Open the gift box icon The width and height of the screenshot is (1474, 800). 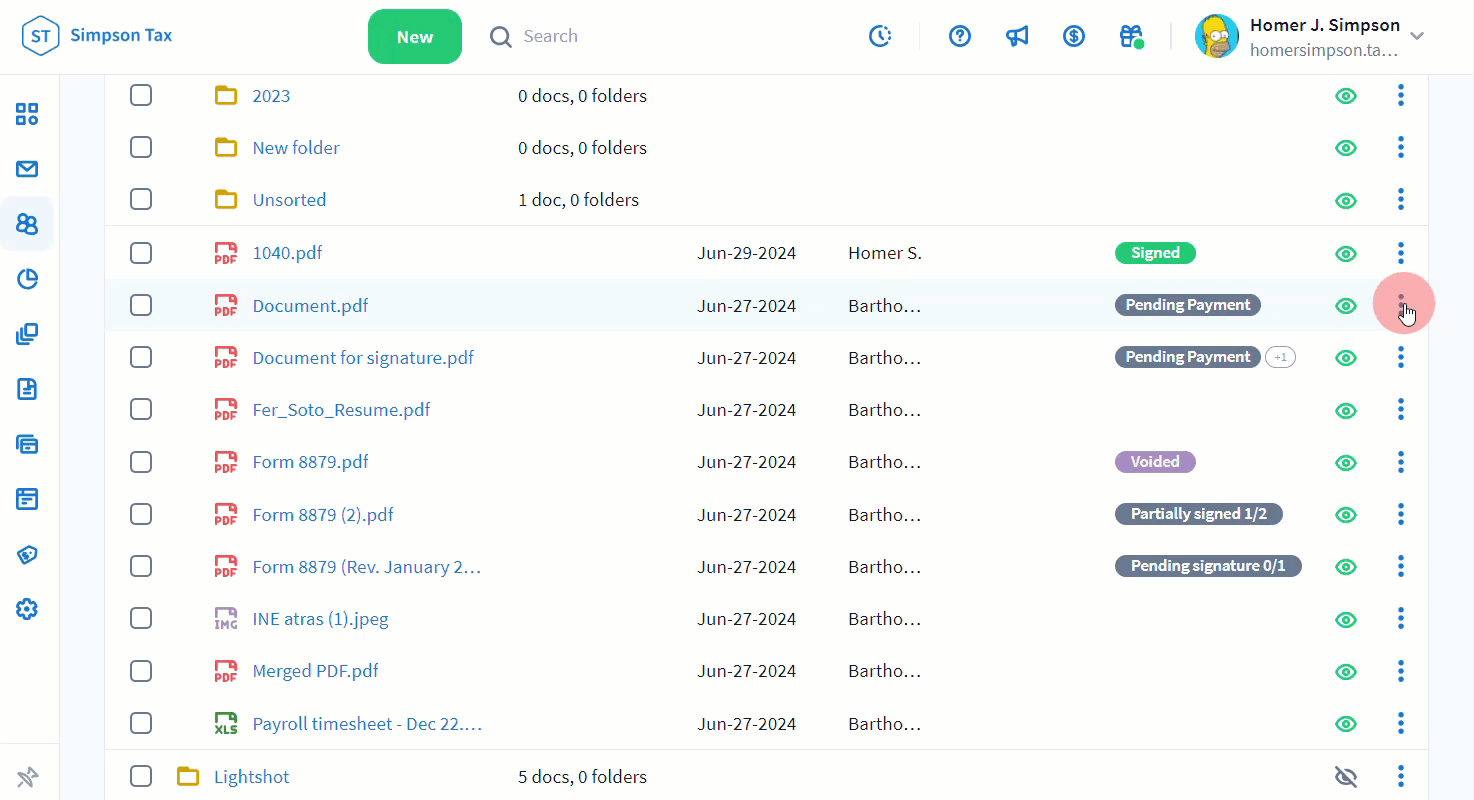[1131, 37]
